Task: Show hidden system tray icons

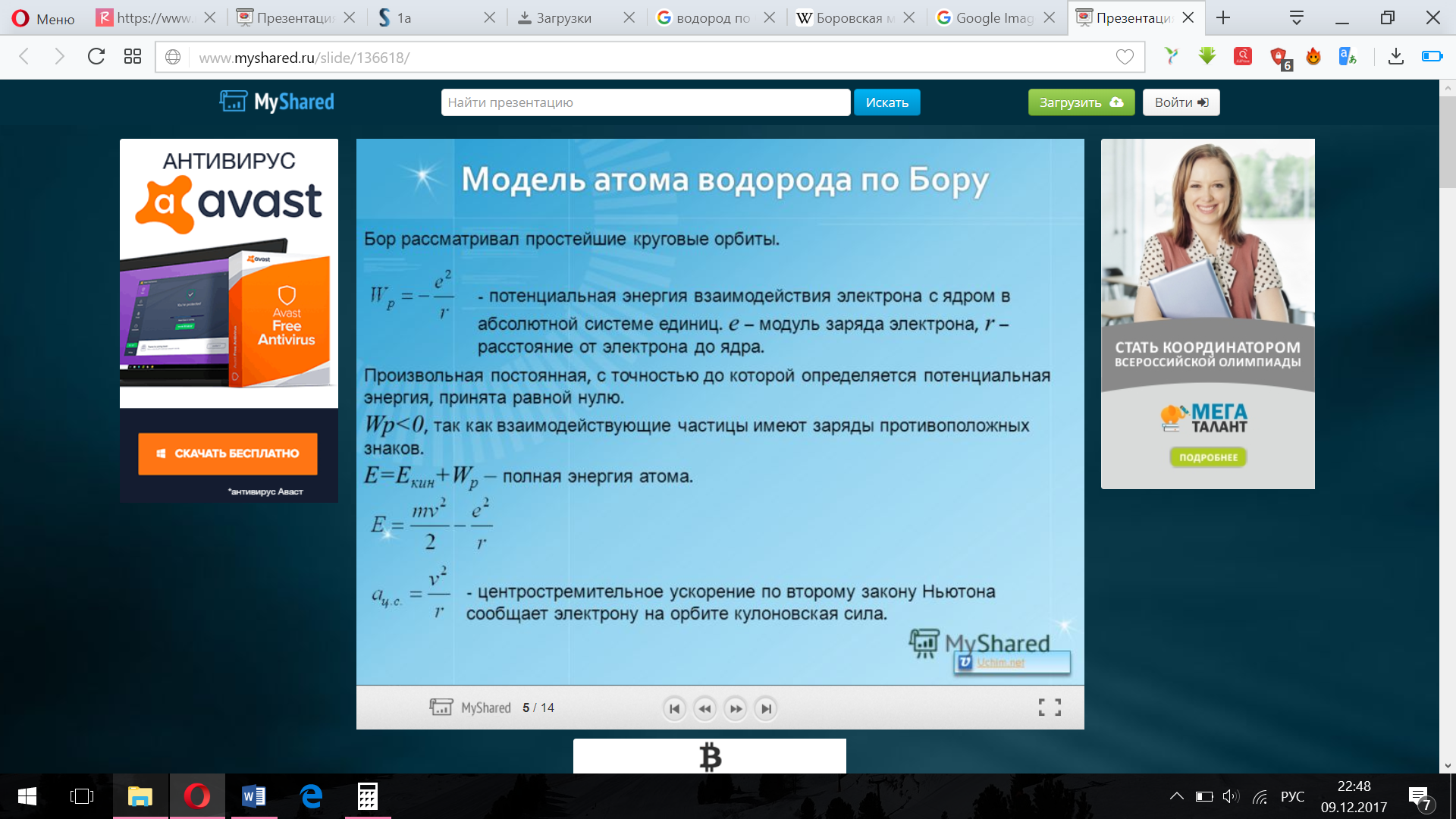Action: click(1176, 796)
